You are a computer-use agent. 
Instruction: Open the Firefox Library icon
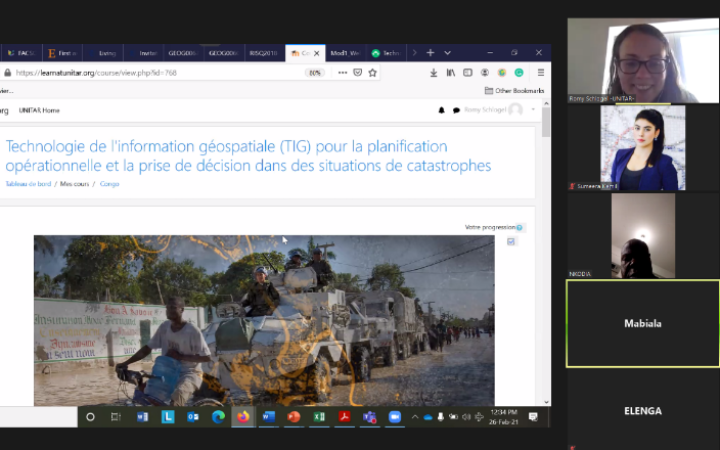point(451,73)
